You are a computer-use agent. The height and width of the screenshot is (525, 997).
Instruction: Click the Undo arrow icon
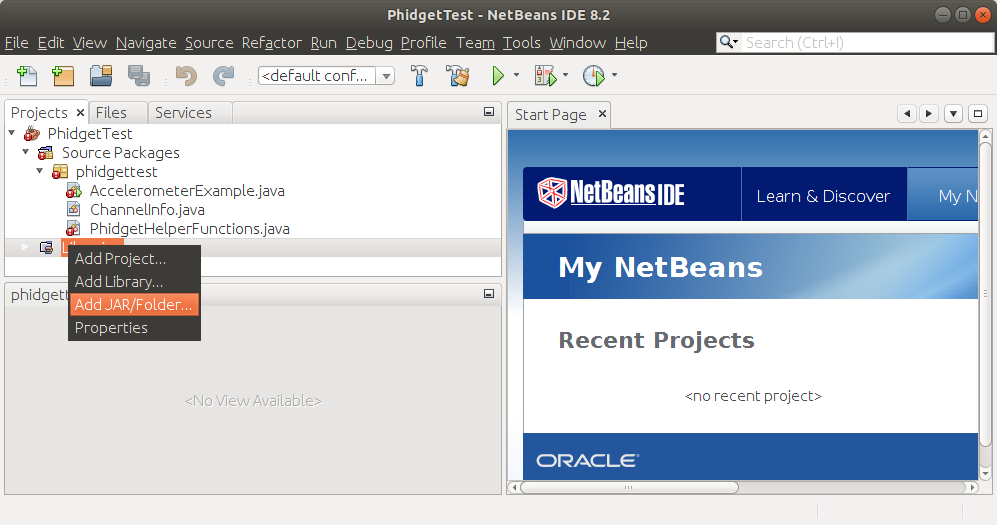click(186, 76)
